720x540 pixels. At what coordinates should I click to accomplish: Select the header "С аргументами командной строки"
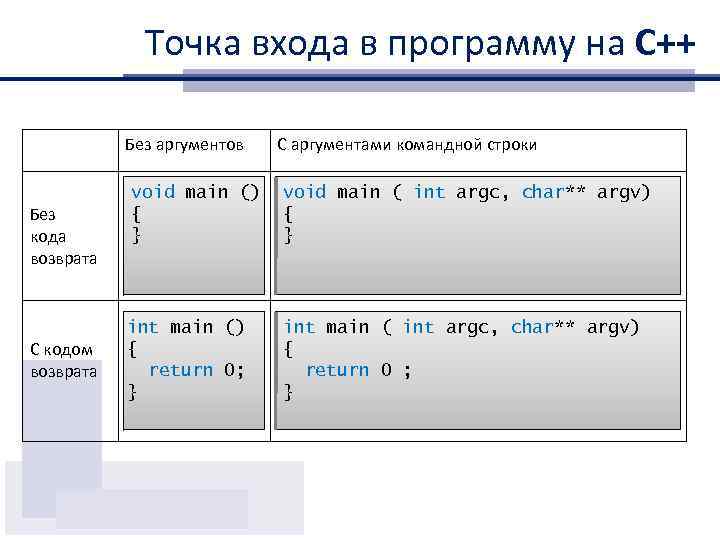pyautogui.click(x=407, y=145)
